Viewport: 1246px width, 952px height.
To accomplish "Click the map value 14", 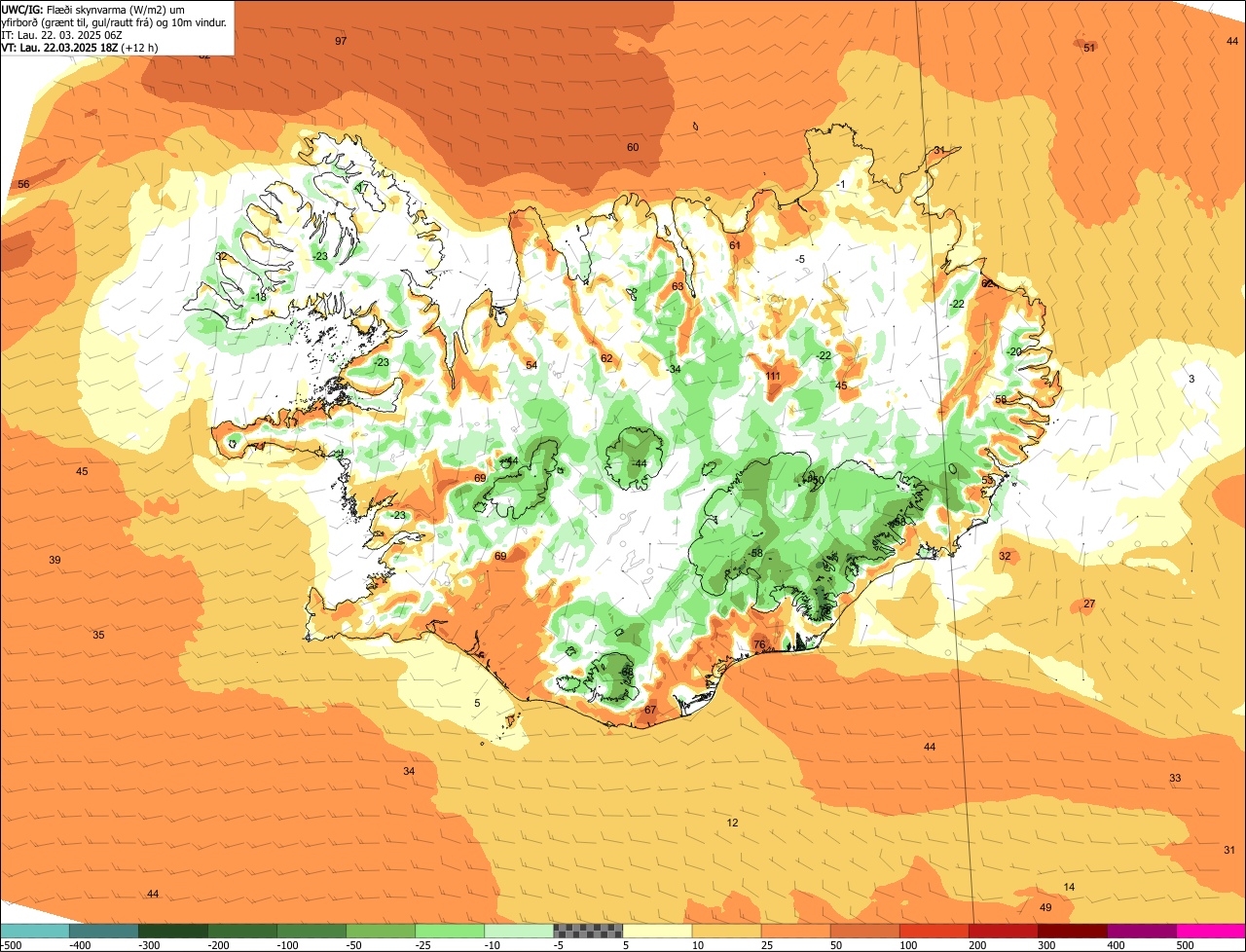I will tap(1069, 887).
